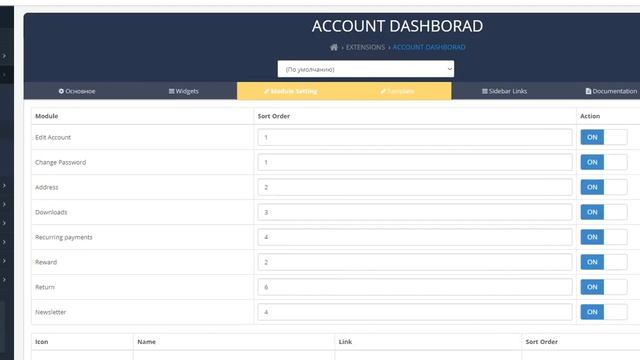Viewport: 640px width, 360px height.
Task: Select the Return sort order input
Action: 415,287
